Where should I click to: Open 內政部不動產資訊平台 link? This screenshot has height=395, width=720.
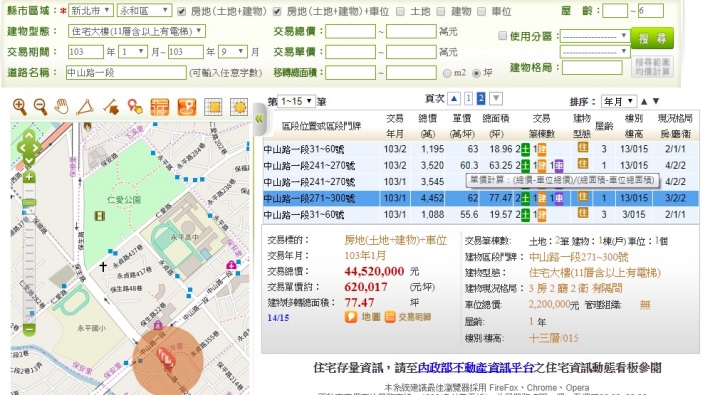476,367
